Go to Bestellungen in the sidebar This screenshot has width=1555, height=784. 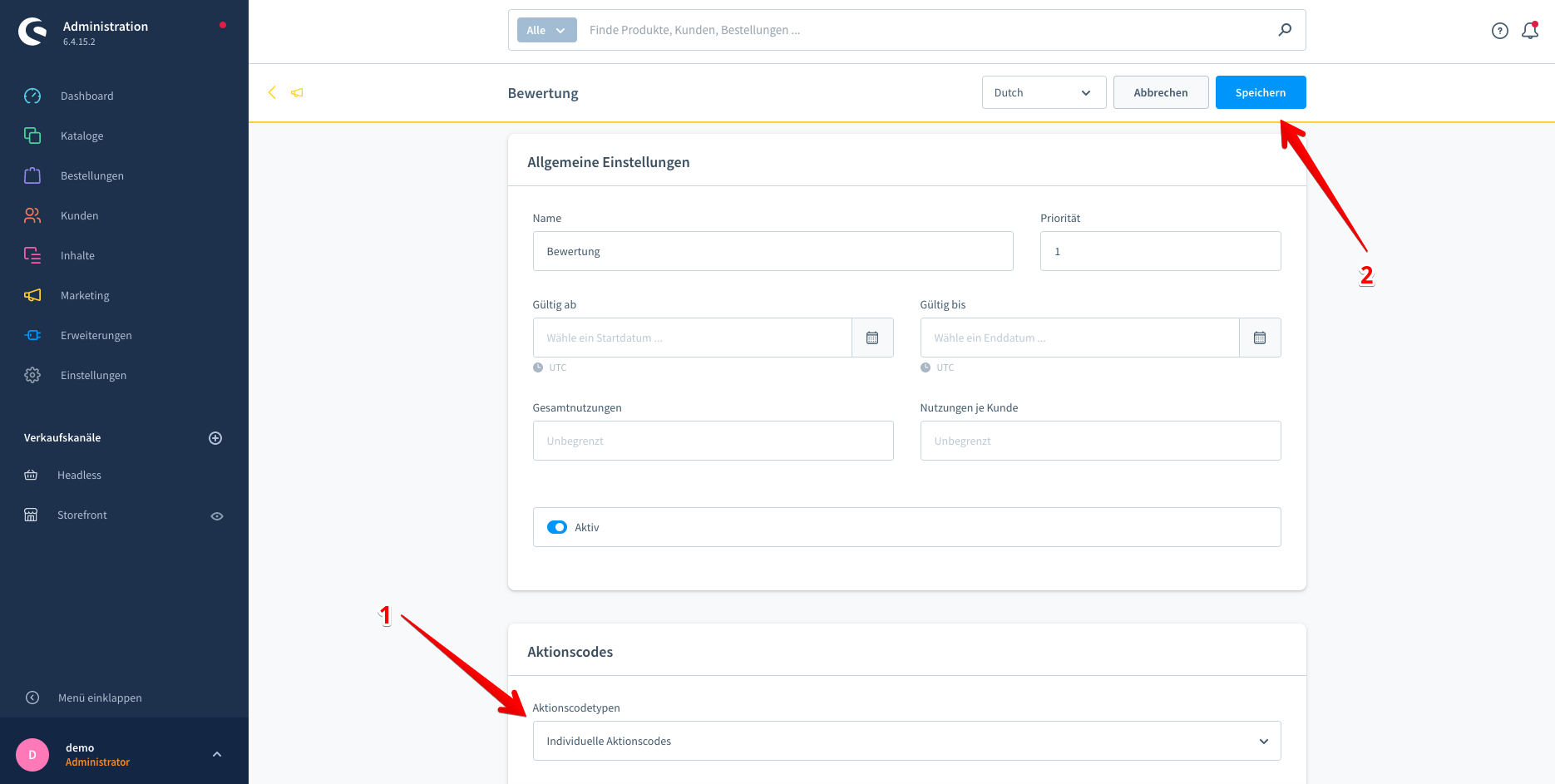coord(91,175)
